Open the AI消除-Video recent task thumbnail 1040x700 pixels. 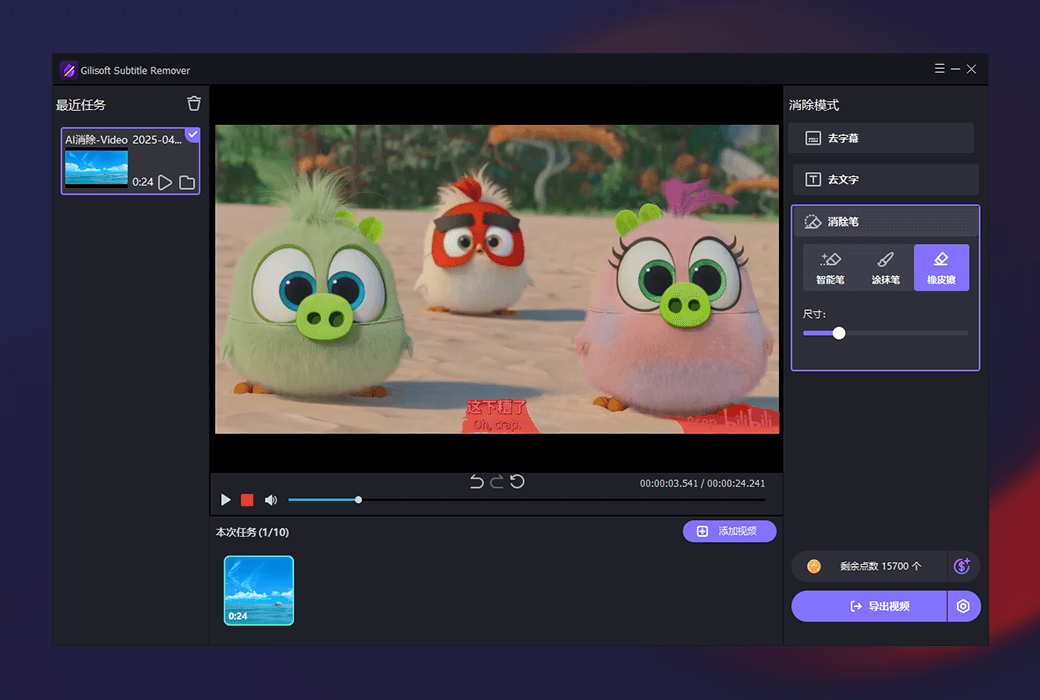(x=96, y=168)
